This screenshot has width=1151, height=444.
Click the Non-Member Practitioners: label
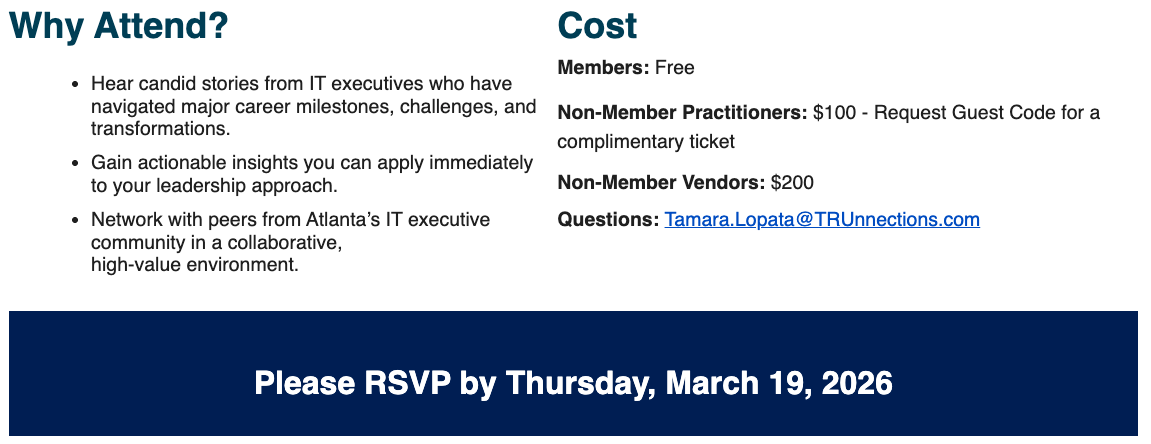pyautogui.click(x=682, y=113)
